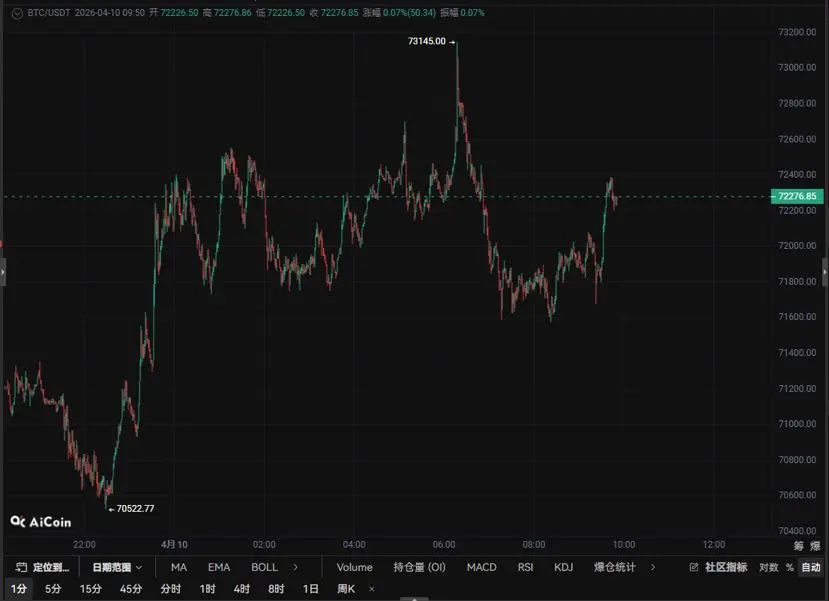Select the 8时 timeframe tab
829x601 pixels.
point(276,589)
